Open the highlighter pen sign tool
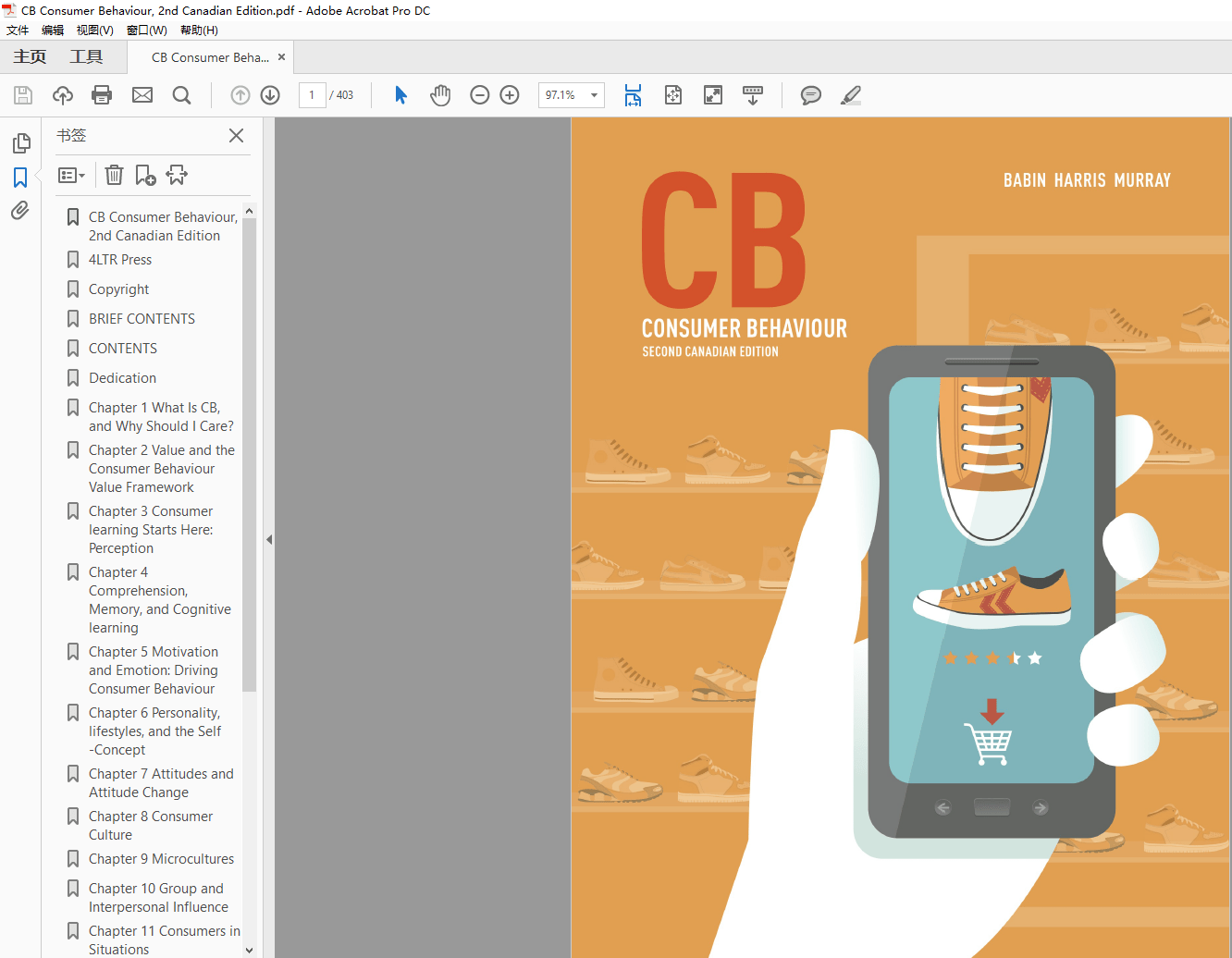This screenshot has width=1232, height=958. 851,95
